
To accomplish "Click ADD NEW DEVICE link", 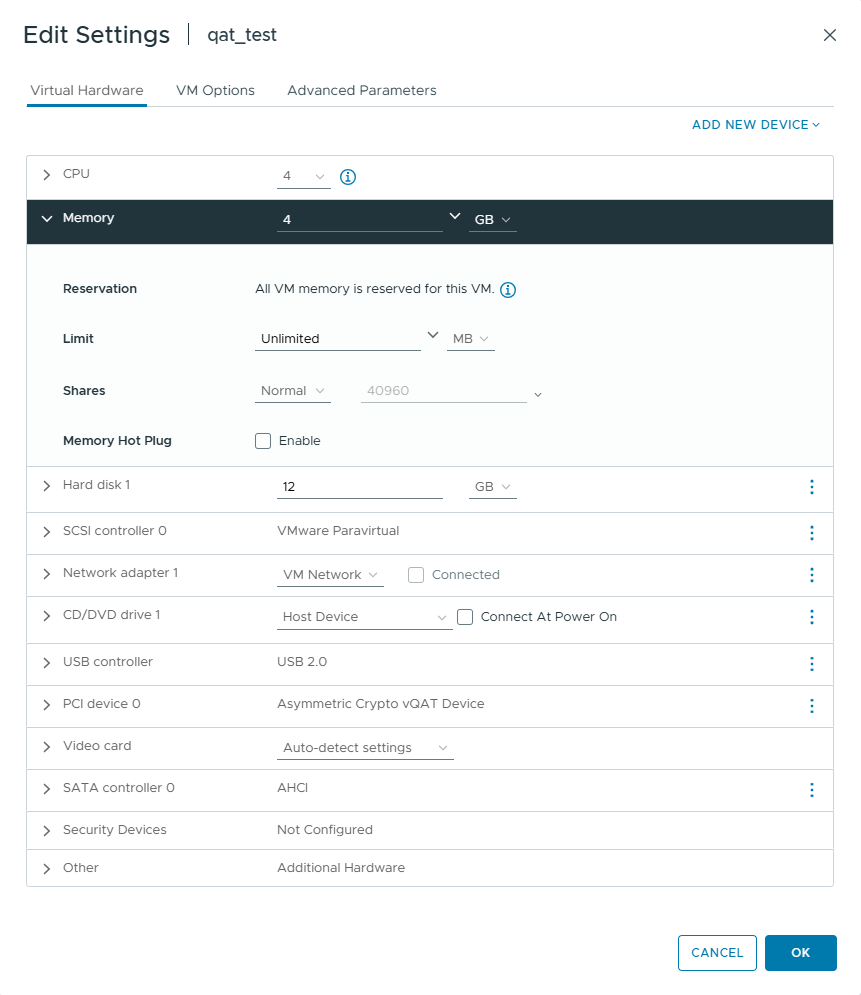I will pos(755,125).
